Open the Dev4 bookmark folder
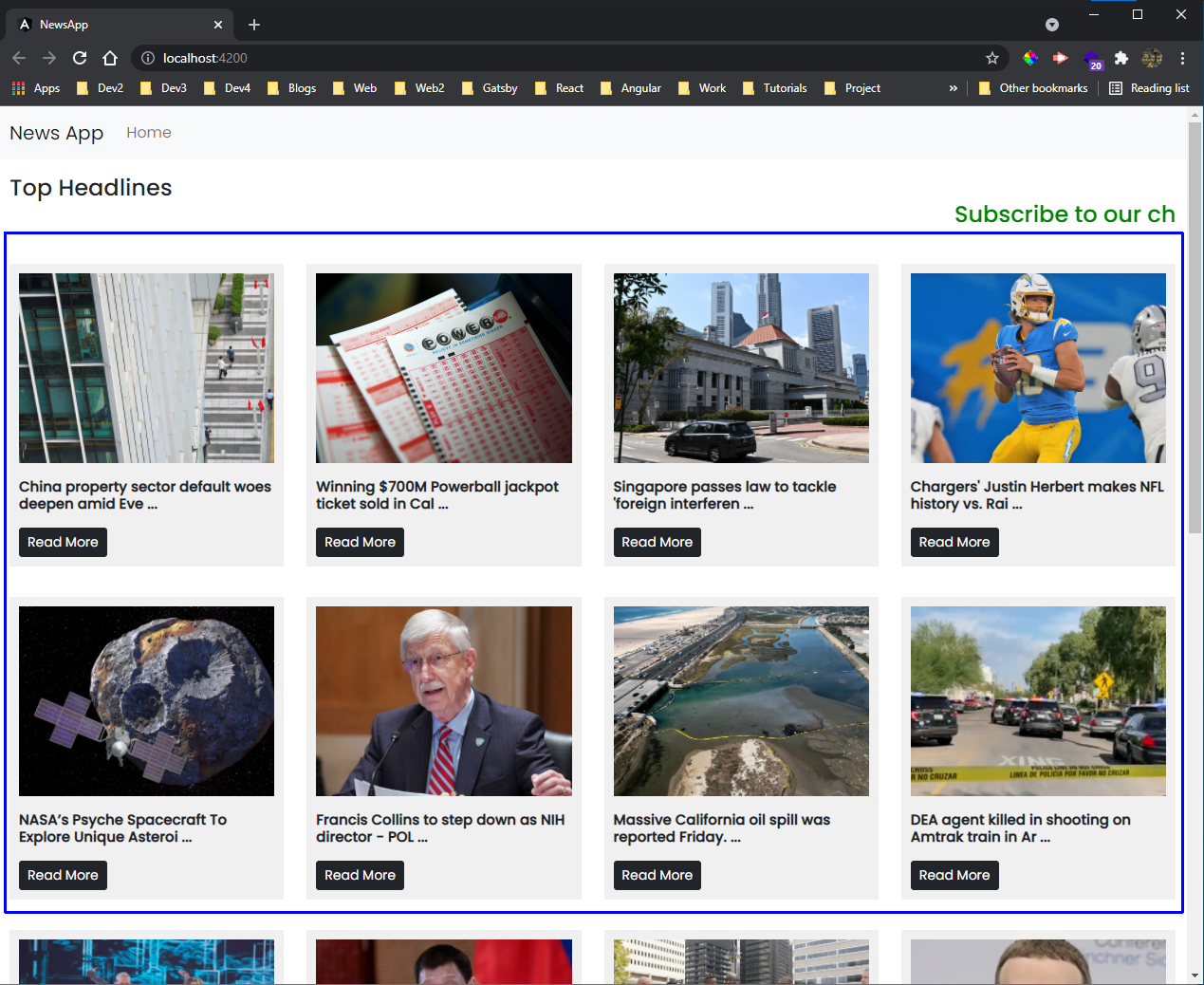1204x985 pixels. [228, 88]
